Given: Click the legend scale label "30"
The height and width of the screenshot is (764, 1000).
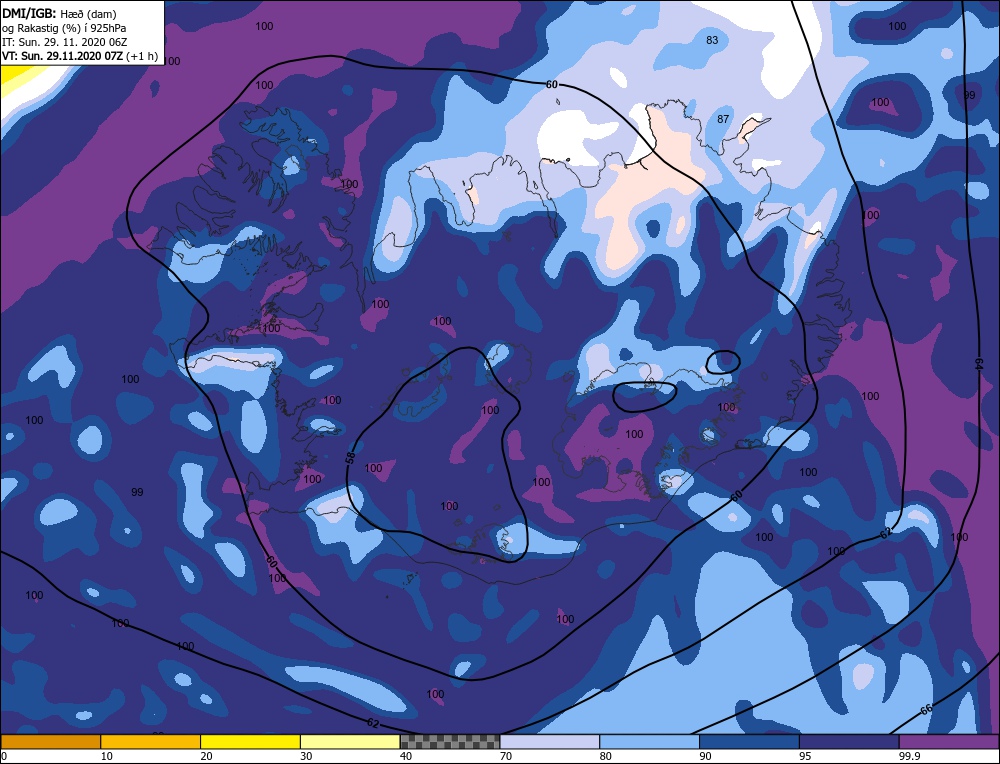Looking at the screenshot, I should 306,756.
